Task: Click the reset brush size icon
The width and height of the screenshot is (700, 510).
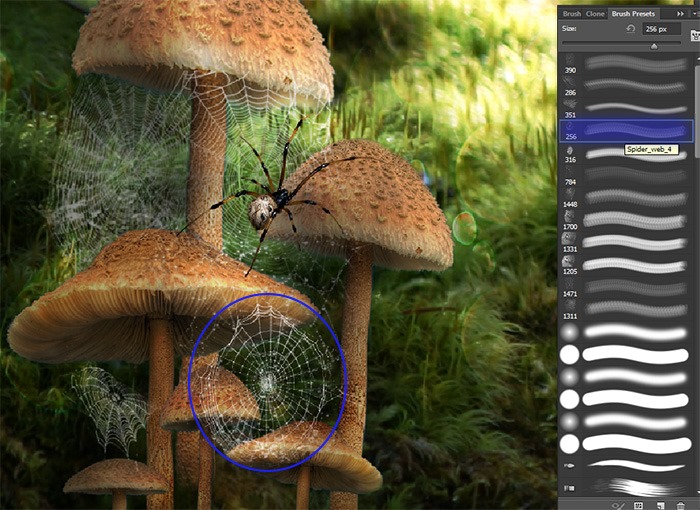Action: [630, 29]
